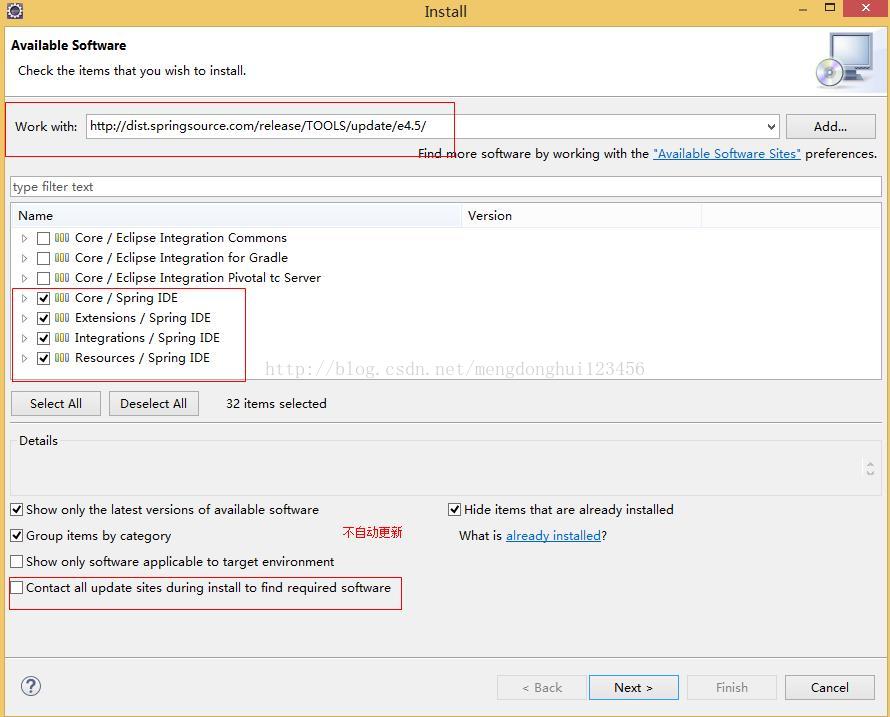Image resolution: width=890 pixels, height=717 pixels.
Task: Check the Eclipse Integration Pivotal tc Server checkbox
Action: (x=43, y=278)
